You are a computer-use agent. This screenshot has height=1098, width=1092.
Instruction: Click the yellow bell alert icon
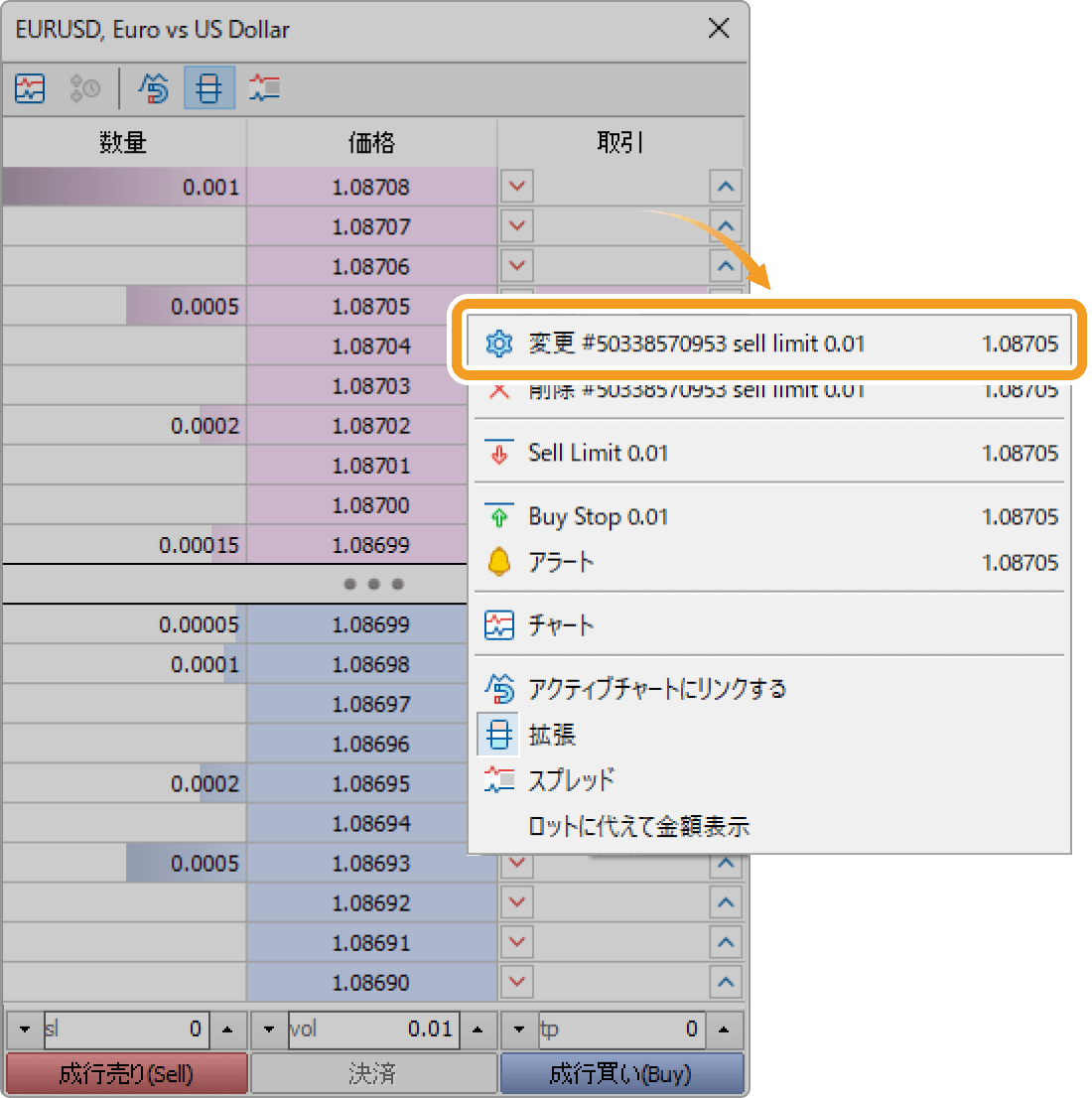[x=498, y=562]
